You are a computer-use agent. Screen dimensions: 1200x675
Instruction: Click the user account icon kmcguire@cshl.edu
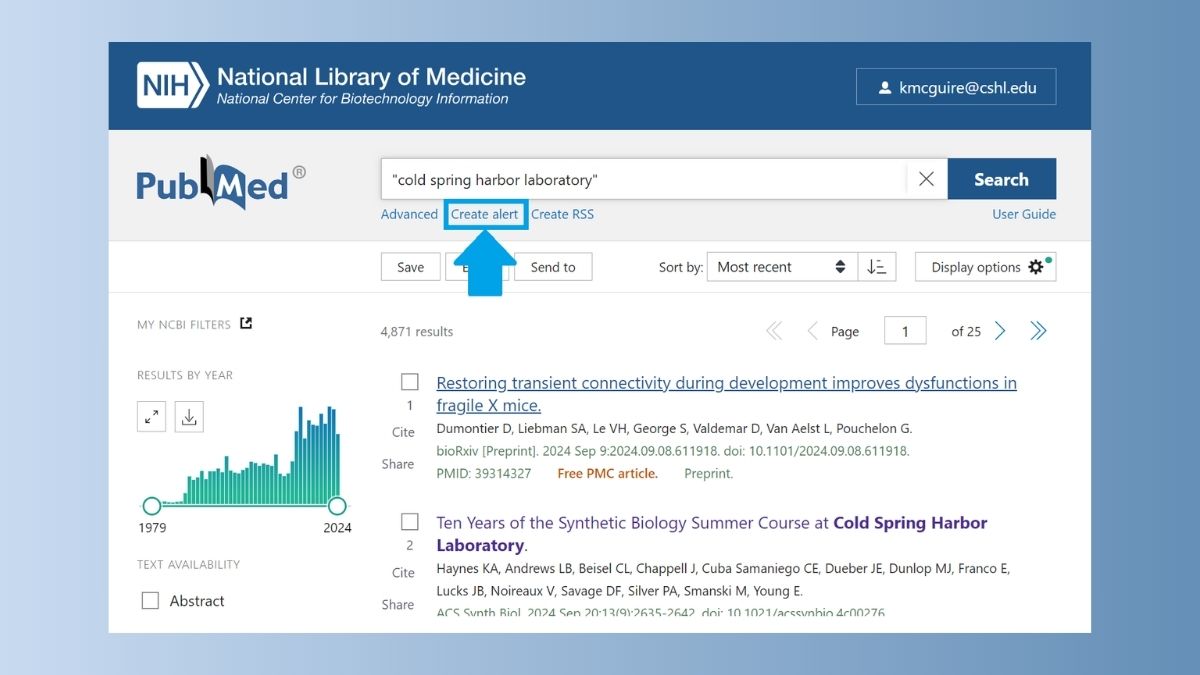956,87
